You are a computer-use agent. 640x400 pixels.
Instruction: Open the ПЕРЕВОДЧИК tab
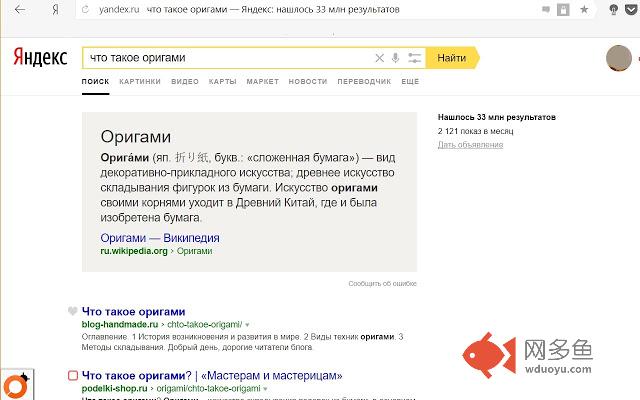tap(364, 82)
